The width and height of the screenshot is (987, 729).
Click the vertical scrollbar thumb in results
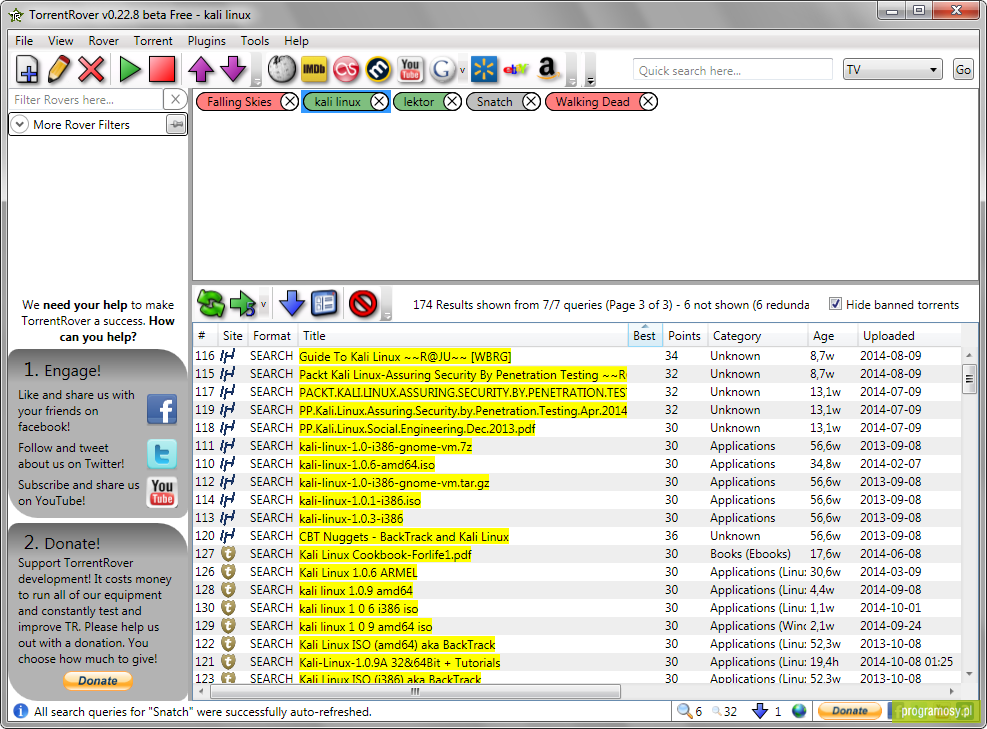[x=969, y=378]
